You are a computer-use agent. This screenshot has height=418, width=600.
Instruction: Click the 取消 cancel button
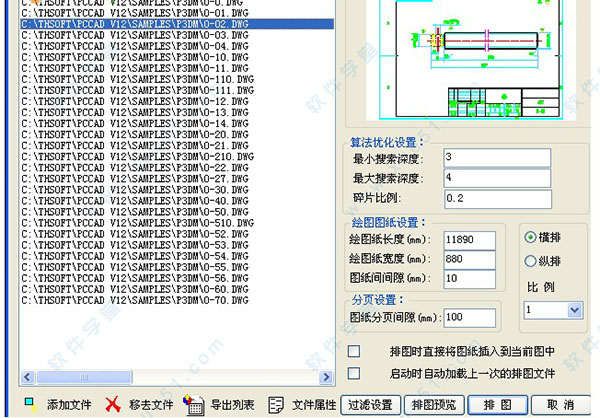point(561,404)
